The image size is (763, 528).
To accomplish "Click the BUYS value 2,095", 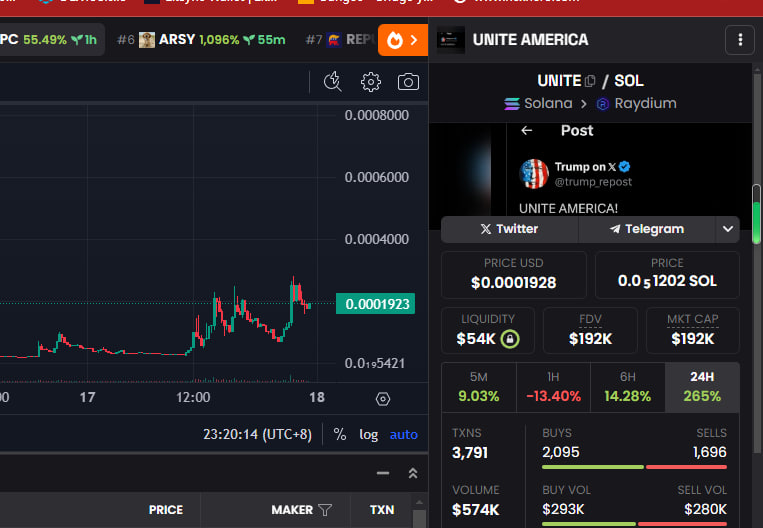I will 561,452.
